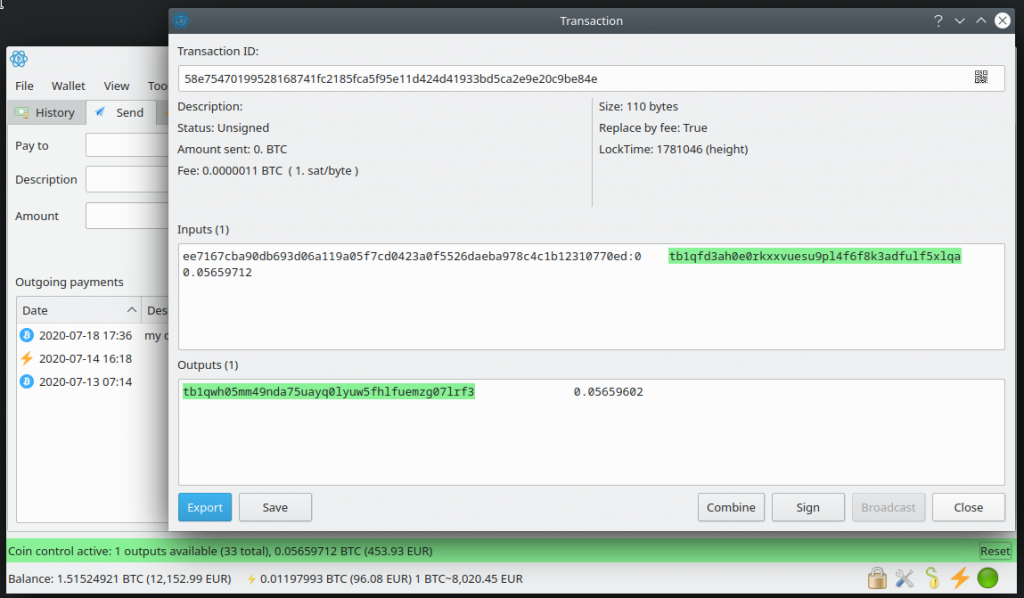Open preferences tools icon in status bar
The height and width of the screenshot is (598, 1024).
[x=904, y=578]
